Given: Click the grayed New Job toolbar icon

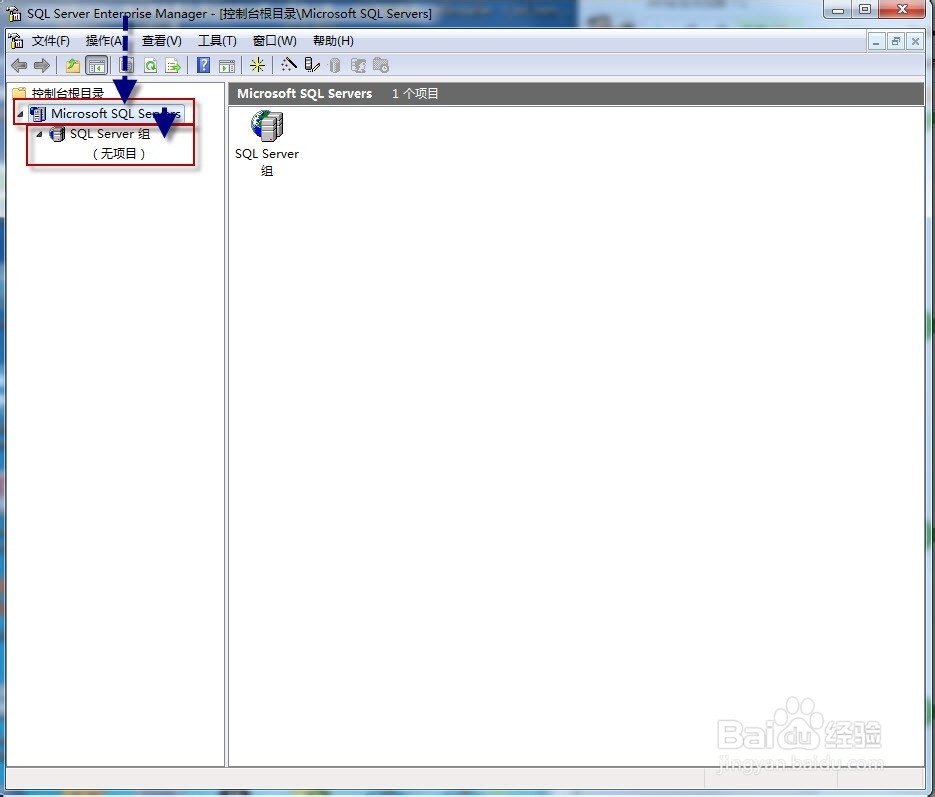Looking at the screenshot, I should tap(381, 66).
